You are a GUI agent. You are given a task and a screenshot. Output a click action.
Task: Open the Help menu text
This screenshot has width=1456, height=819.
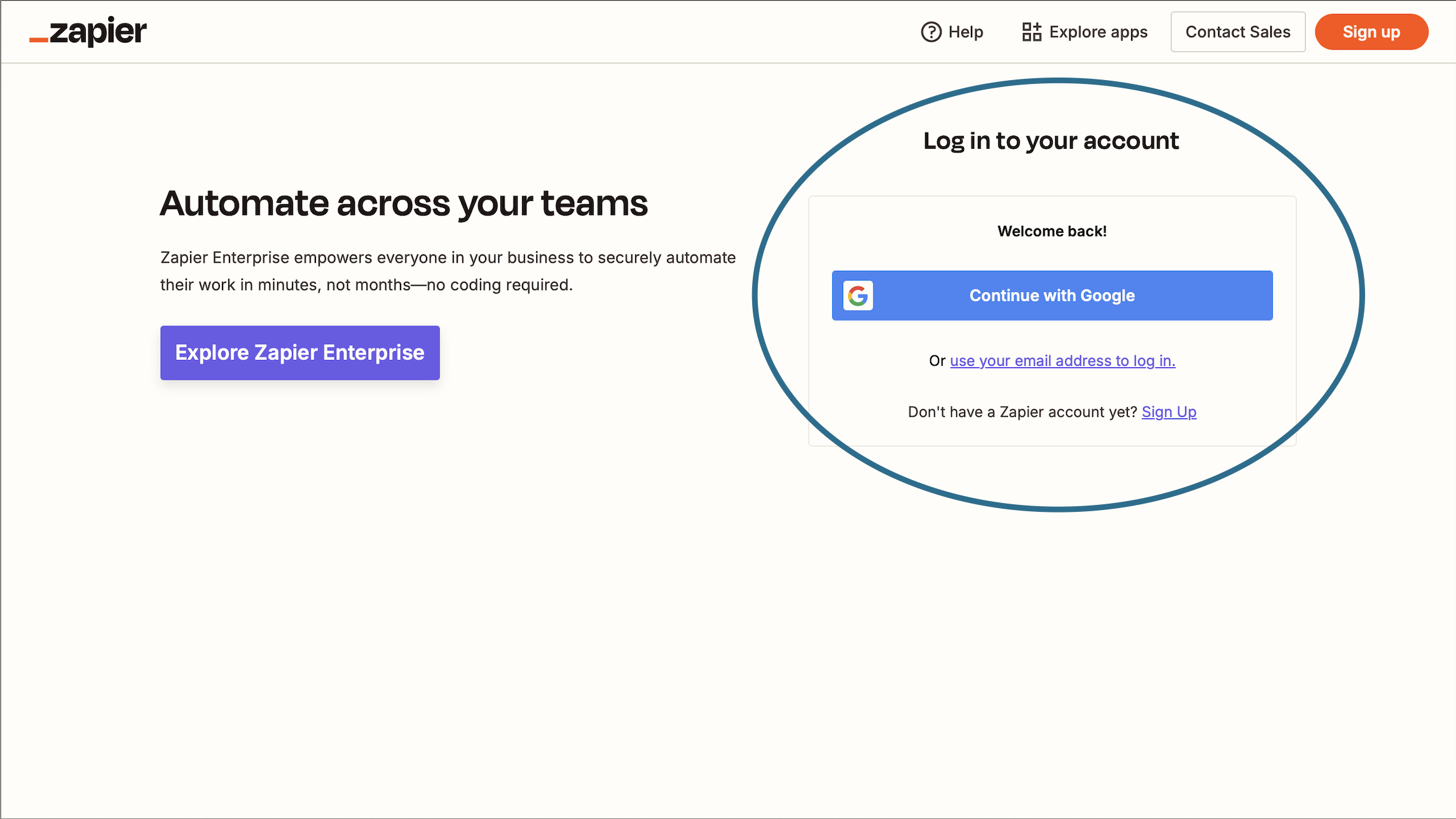click(965, 32)
